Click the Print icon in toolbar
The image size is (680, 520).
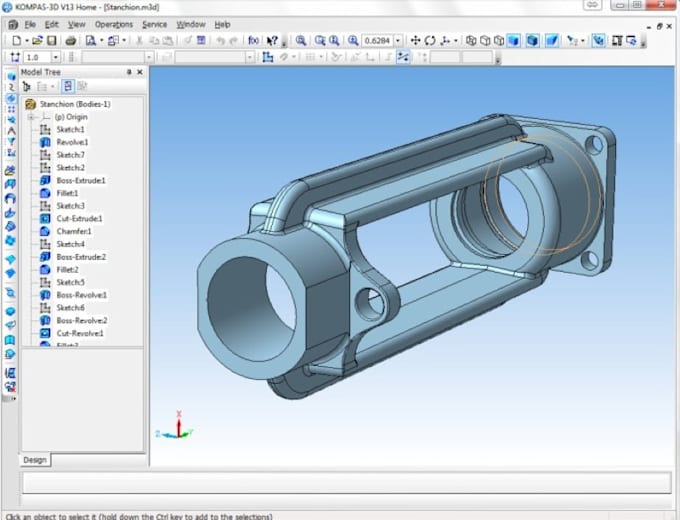[x=71, y=41]
